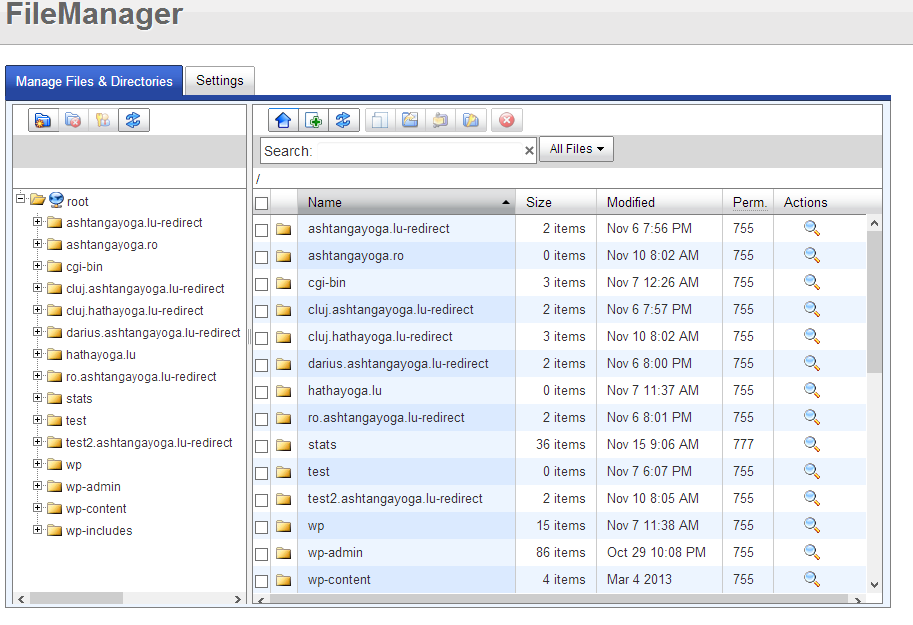Check the box next to cgi-bin row
The height and width of the screenshot is (625, 913).
point(262,283)
